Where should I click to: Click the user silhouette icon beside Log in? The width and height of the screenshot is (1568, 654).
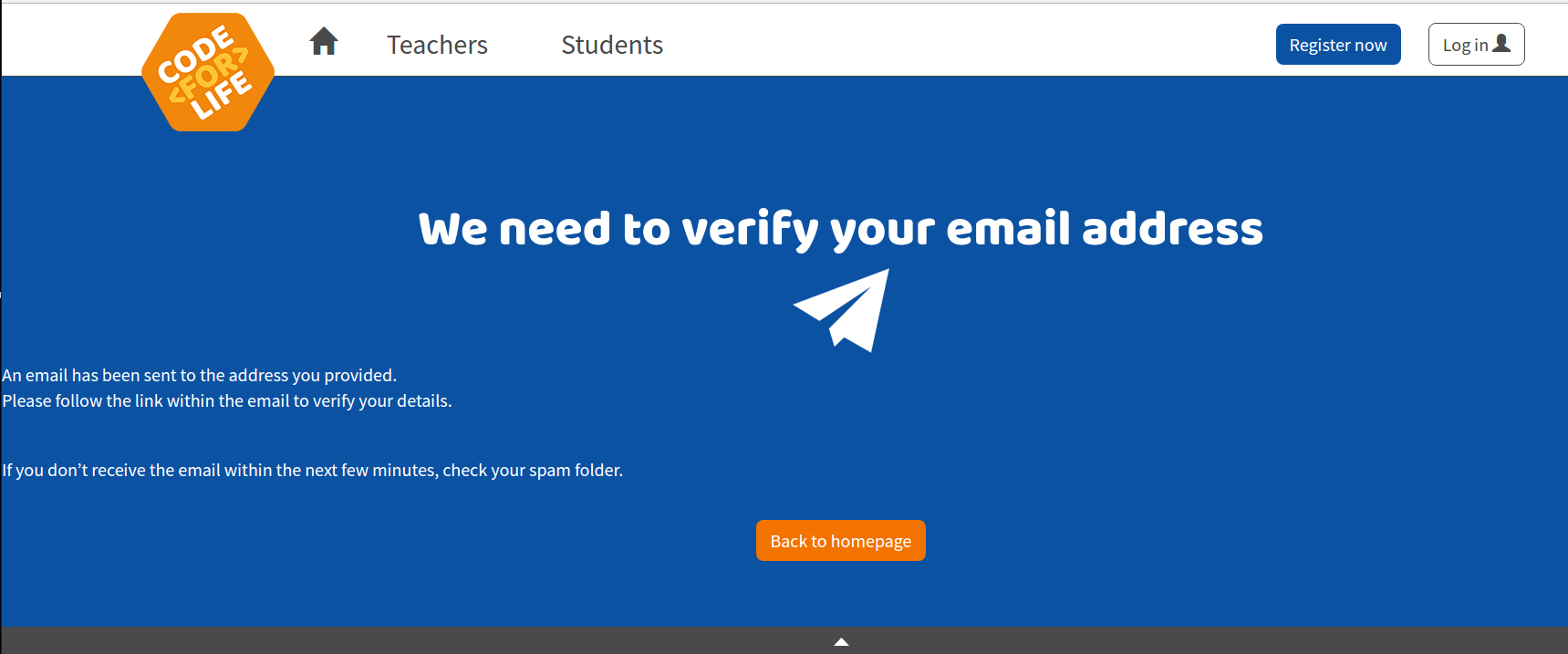[x=1501, y=43]
